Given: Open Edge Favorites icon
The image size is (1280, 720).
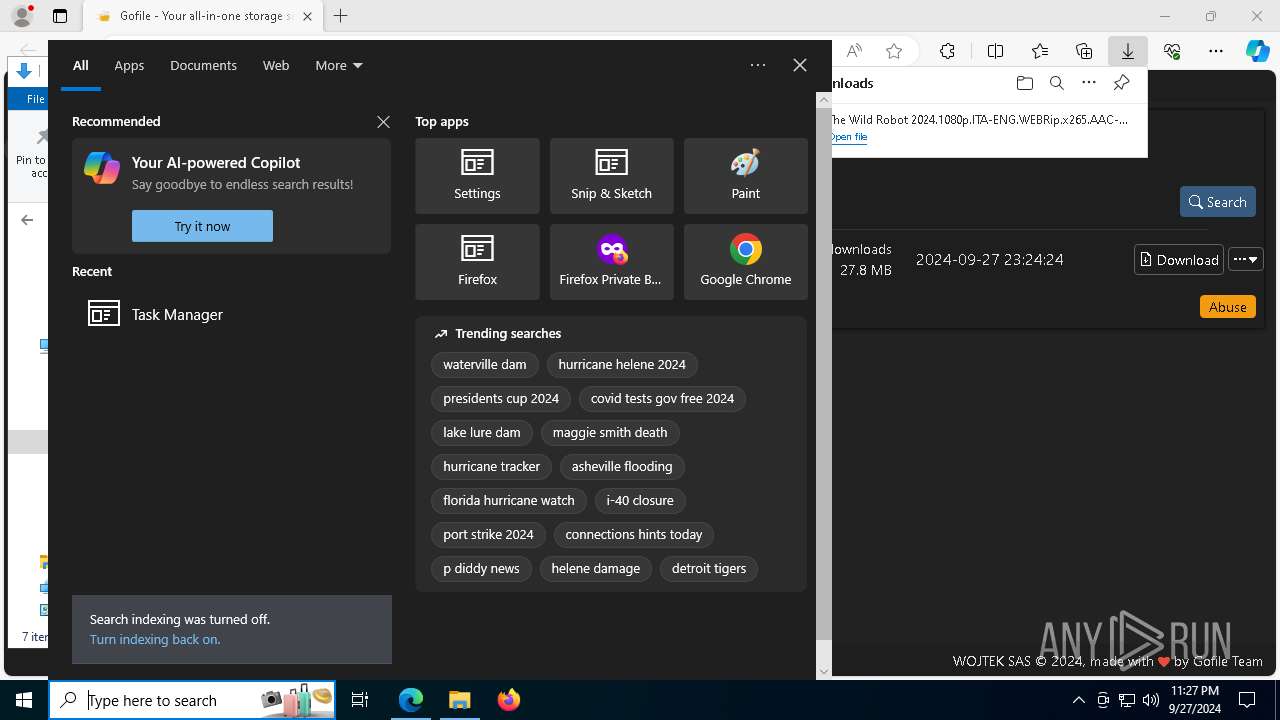Looking at the screenshot, I should 1040,51.
